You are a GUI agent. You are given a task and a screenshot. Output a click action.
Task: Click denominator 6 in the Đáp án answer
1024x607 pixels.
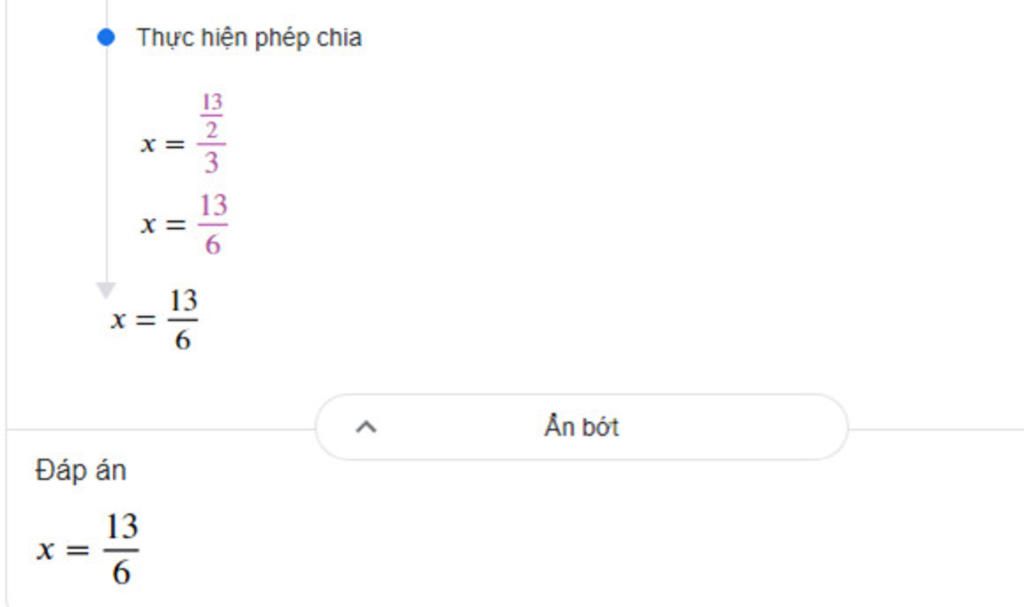(x=121, y=573)
